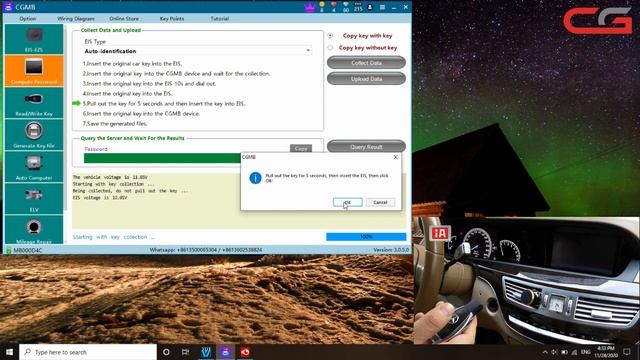
Task: Click the taskbar clock and date
Action: tap(606, 352)
